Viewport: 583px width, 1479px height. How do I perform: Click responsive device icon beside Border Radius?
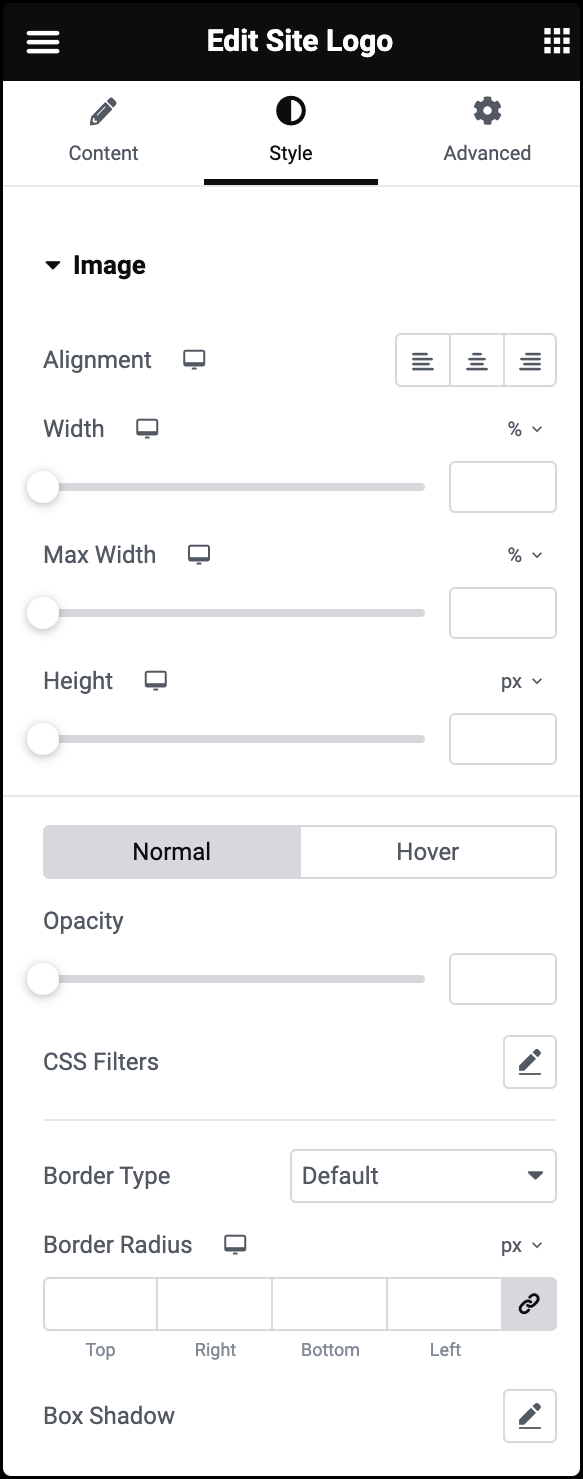235,1245
